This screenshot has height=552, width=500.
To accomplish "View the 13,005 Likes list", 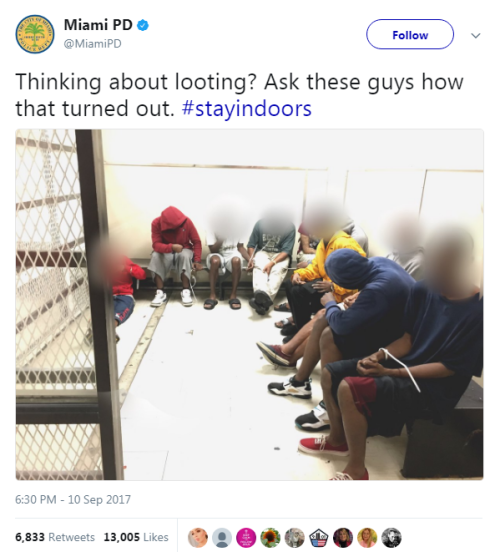I will 136,537.
